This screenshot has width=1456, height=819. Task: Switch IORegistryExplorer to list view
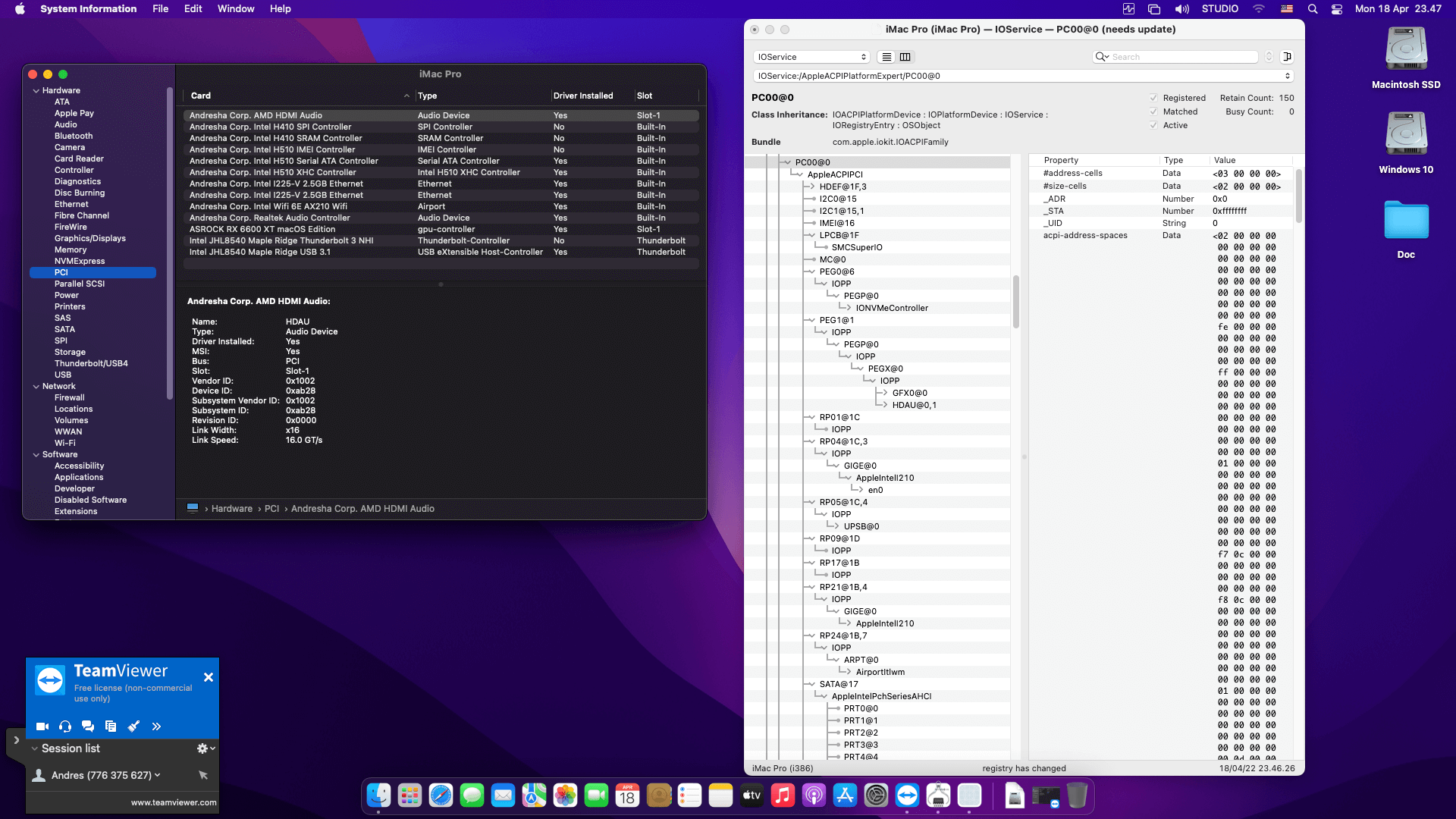click(x=886, y=57)
